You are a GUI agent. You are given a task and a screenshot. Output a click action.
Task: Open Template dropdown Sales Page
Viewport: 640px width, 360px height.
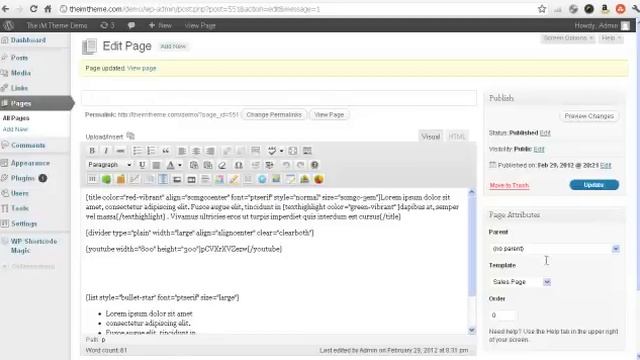[520, 282]
